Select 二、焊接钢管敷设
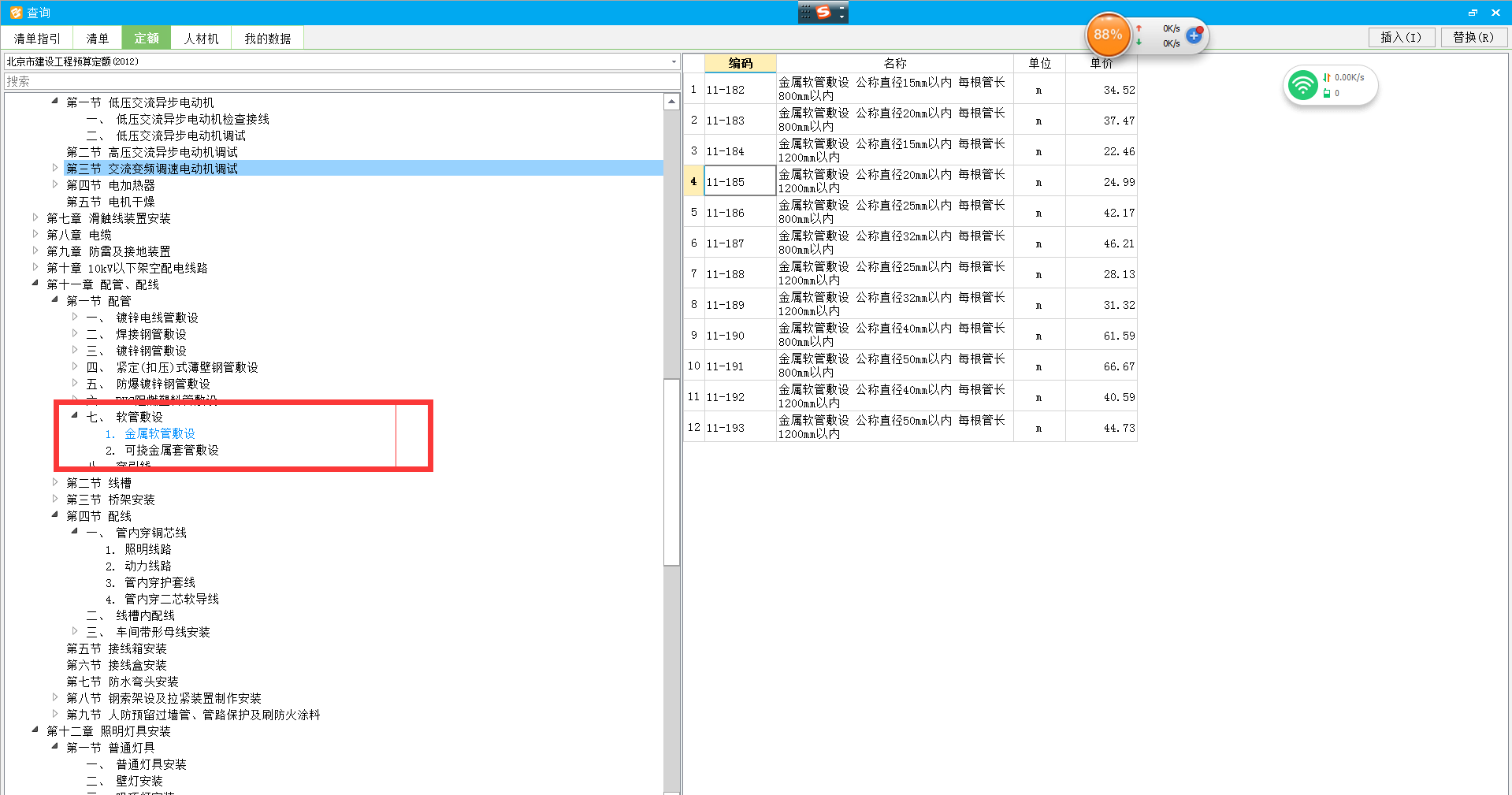The height and width of the screenshot is (795, 1512). pyautogui.click(x=136, y=334)
